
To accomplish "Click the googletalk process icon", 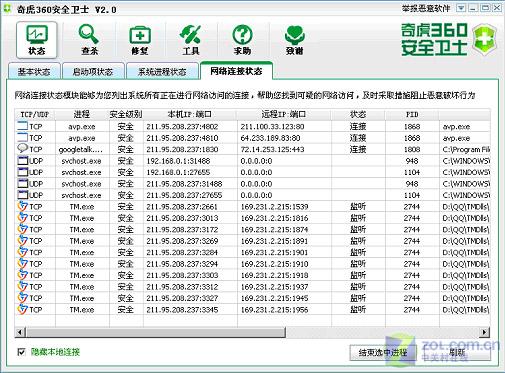I will (22, 149).
